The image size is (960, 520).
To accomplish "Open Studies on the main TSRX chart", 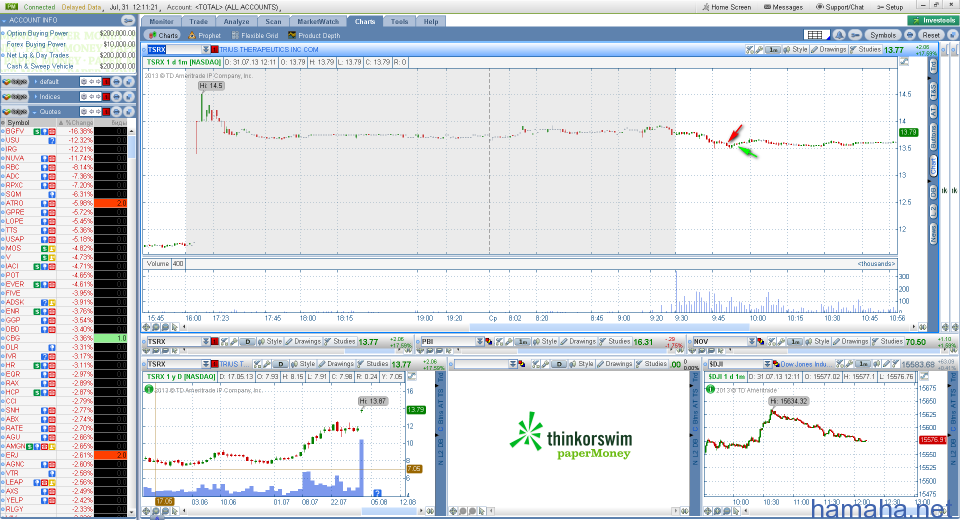I will 865,50.
